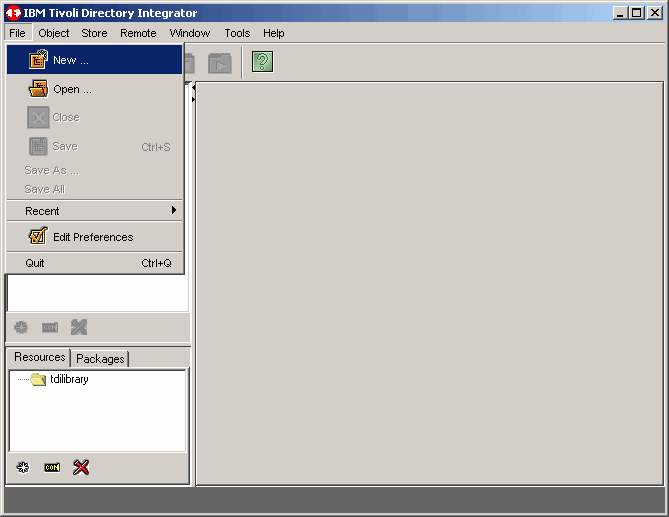This screenshot has width=669, height=517.
Task: Click the green Help question mark icon
Action: pyautogui.click(x=262, y=62)
